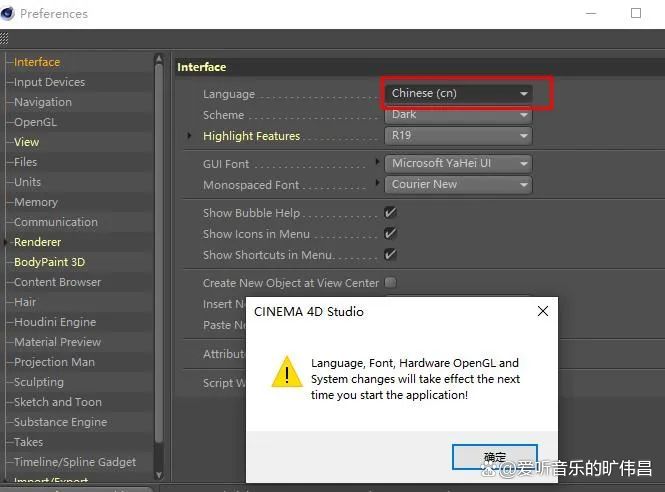
Task: Open Material Preview preferences
Action: click(x=57, y=342)
